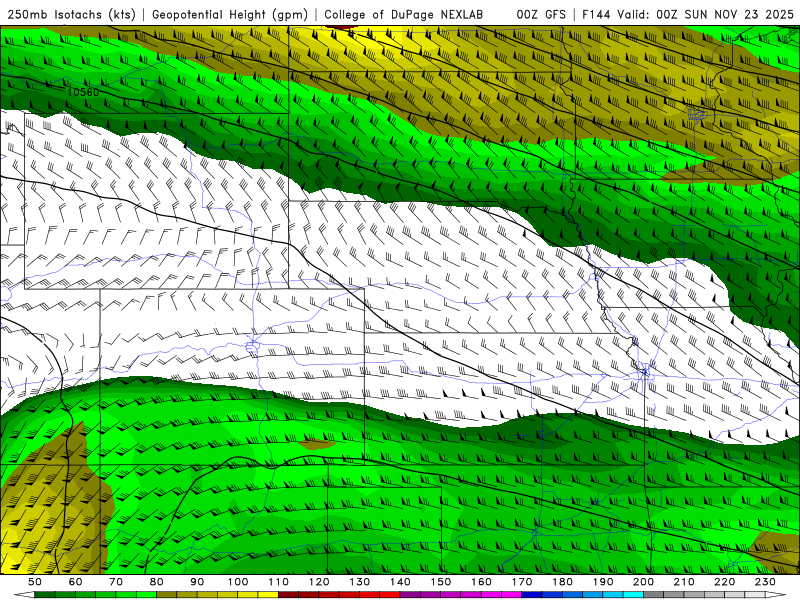The height and width of the screenshot is (600, 800).
Task: Select the "College of DuPage NEXLAB" text
Action: [x=403, y=14]
